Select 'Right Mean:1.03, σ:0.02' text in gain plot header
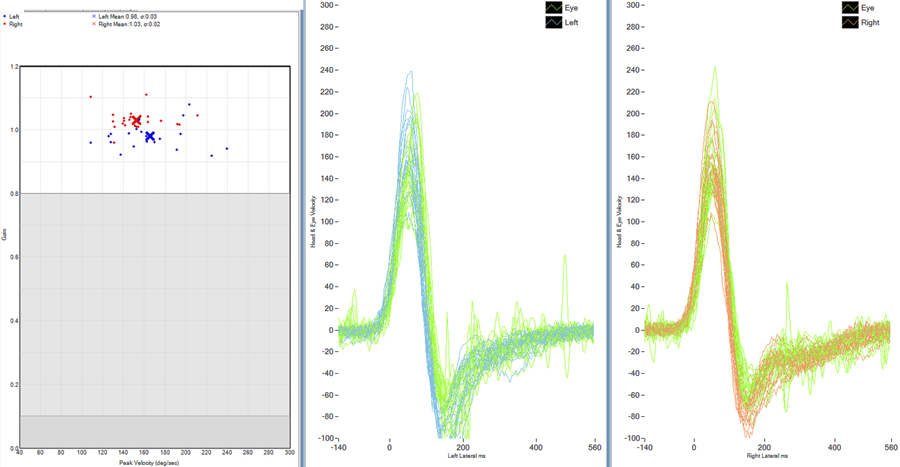This screenshot has width=900, height=467. 129,24
